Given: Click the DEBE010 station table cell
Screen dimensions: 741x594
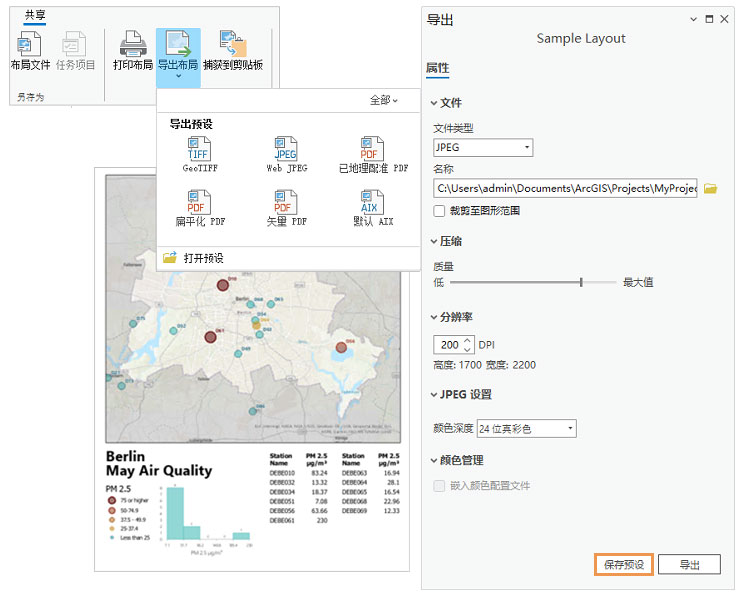Looking at the screenshot, I should tap(282, 473).
